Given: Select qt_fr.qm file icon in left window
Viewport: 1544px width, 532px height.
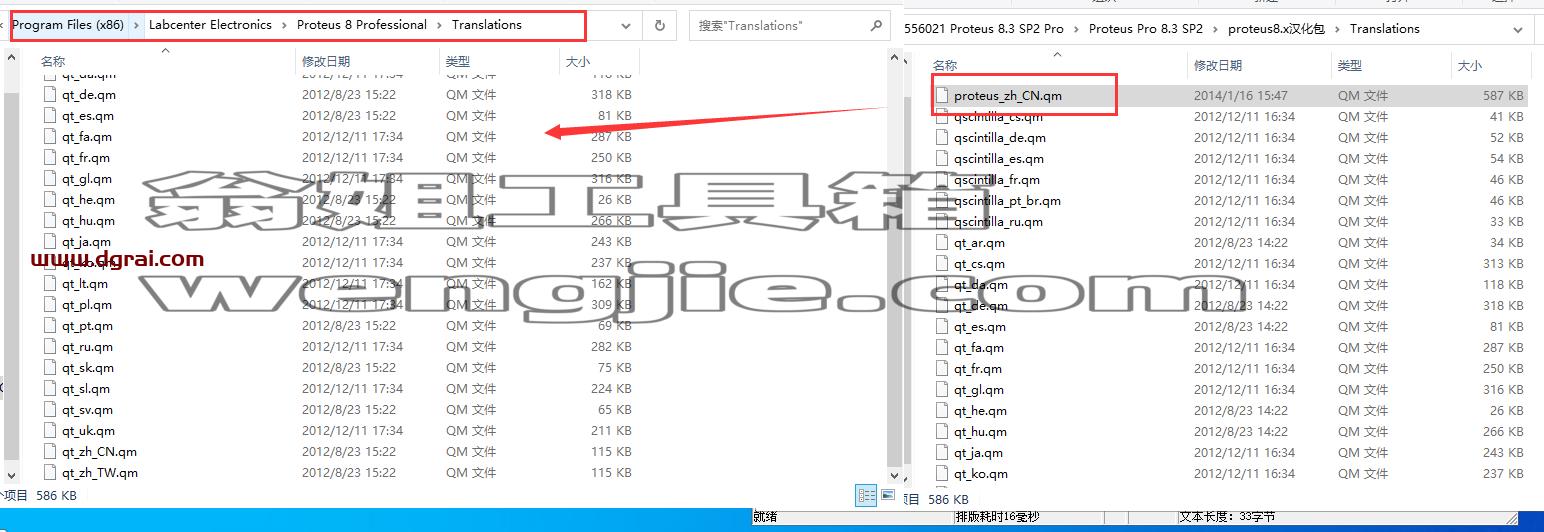Looking at the screenshot, I should (x=51, y=158).
